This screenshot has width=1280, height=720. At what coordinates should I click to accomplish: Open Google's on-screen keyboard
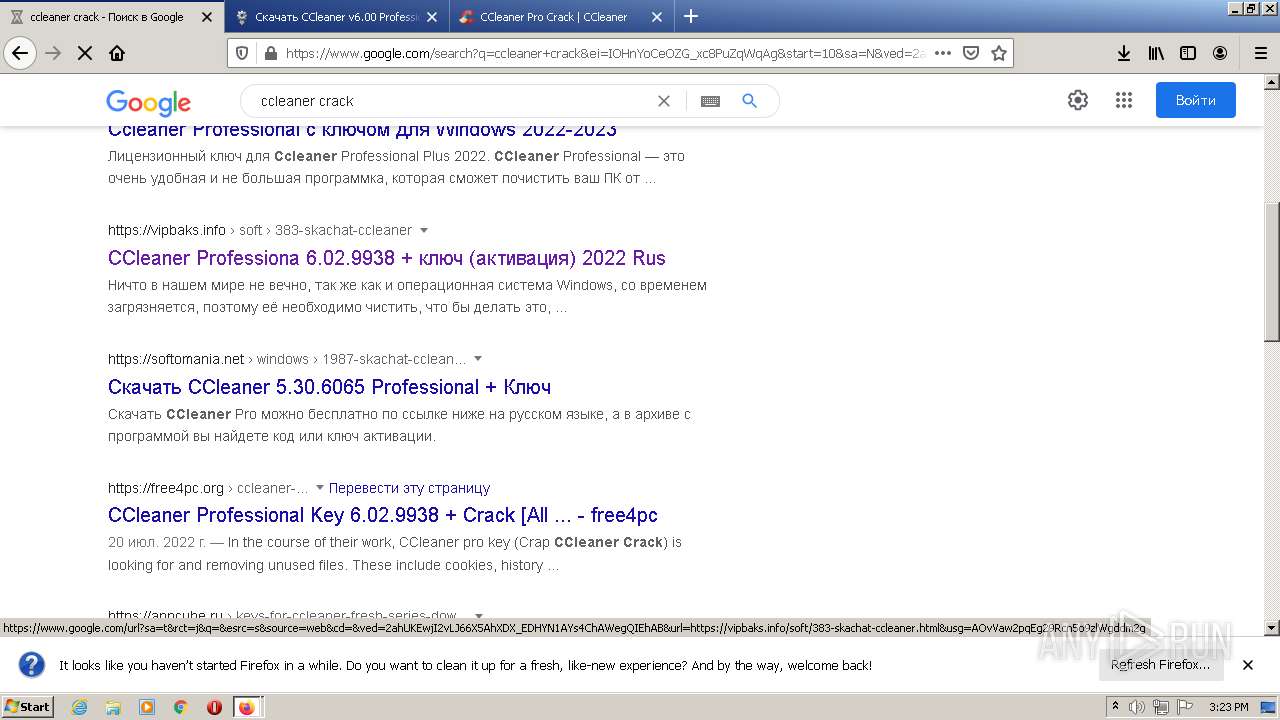coord(710,101)
